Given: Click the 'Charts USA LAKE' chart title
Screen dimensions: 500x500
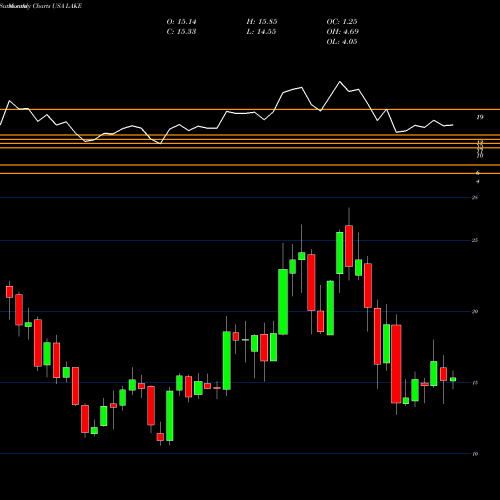Looking at the screenshot, I should coord(57,6).
